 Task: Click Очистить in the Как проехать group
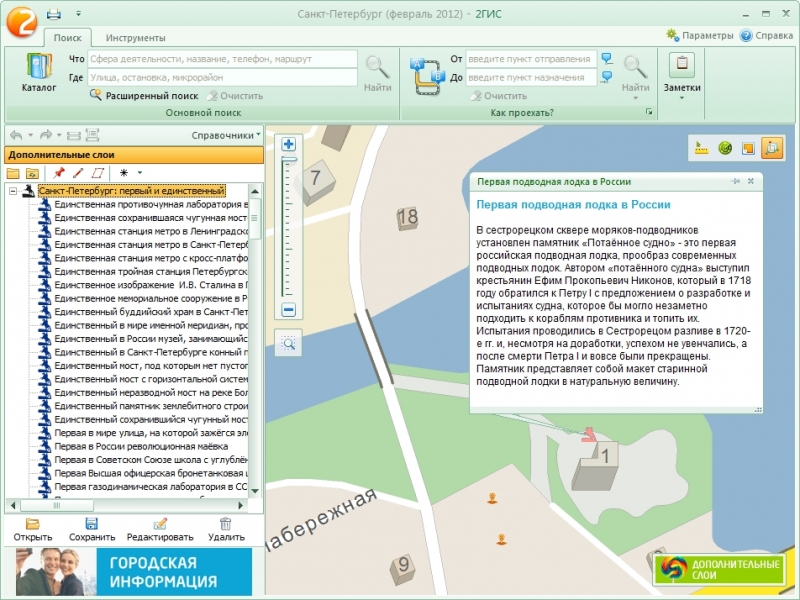pyautogui.click(x=498, y=95)
